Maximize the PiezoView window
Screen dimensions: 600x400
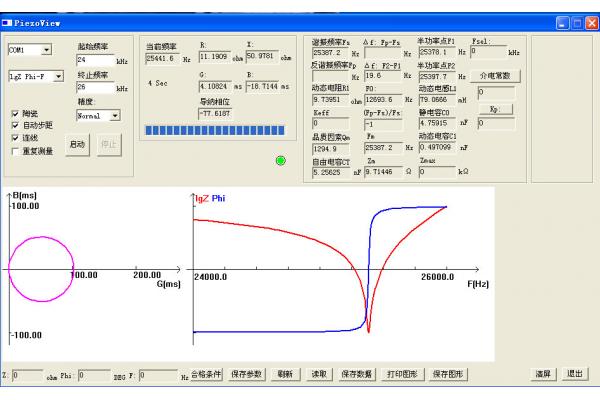pos(577,23)
